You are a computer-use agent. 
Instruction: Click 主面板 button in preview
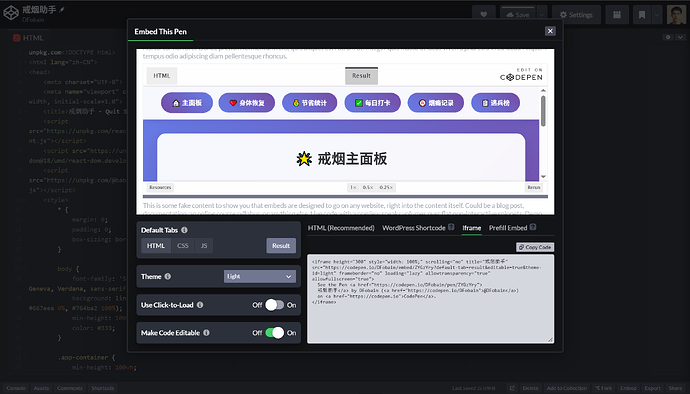coord(187,103)
